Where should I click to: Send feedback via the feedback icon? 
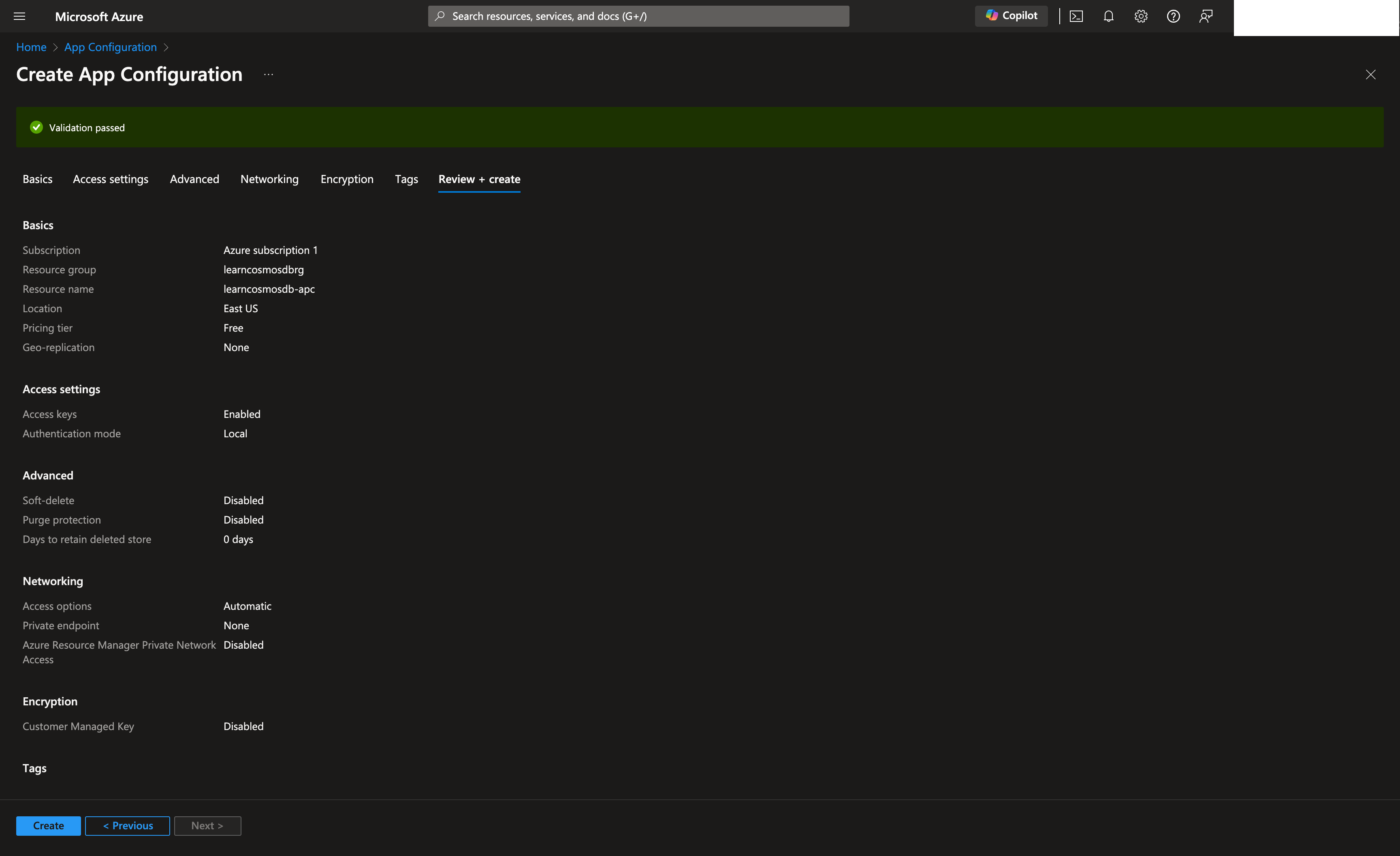(1205, 16)
